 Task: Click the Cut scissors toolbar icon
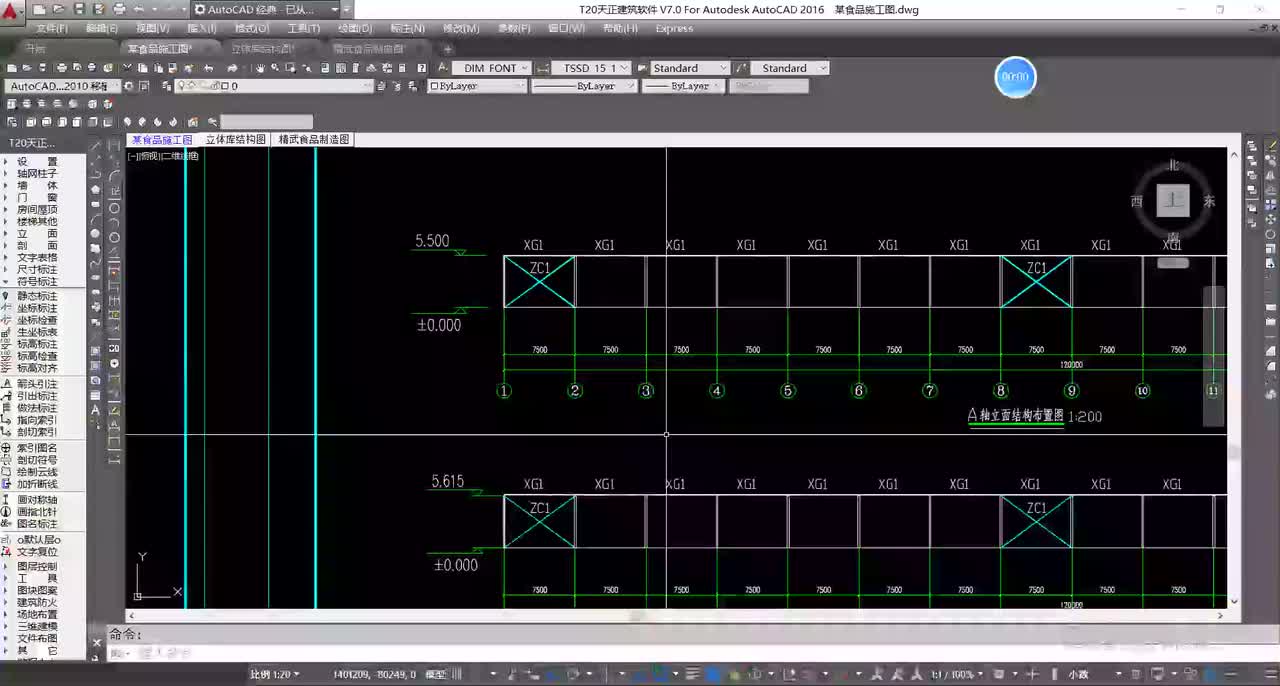point(127,68)
